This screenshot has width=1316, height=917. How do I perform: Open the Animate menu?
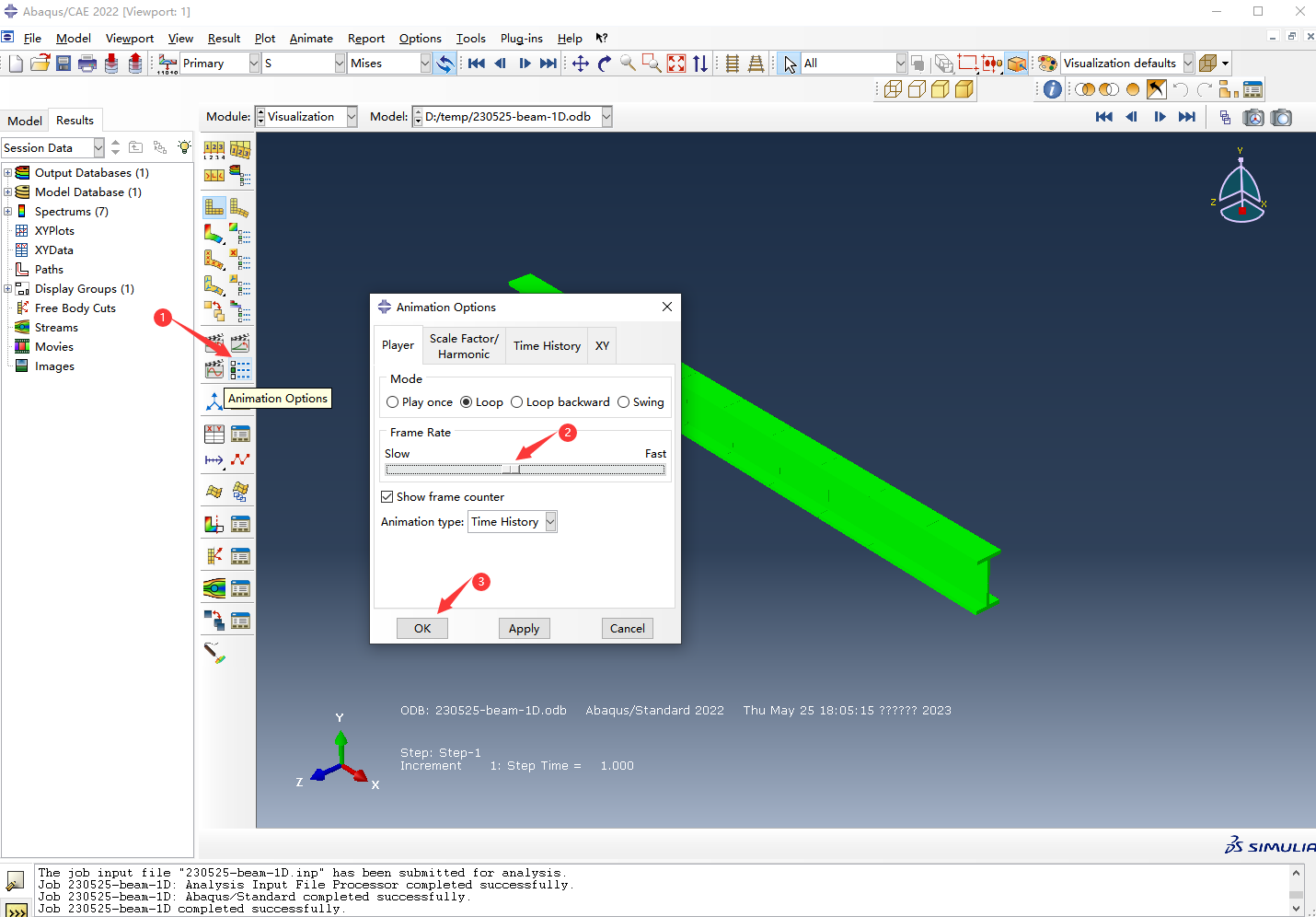pyautogui.click(x=311, y=39)
